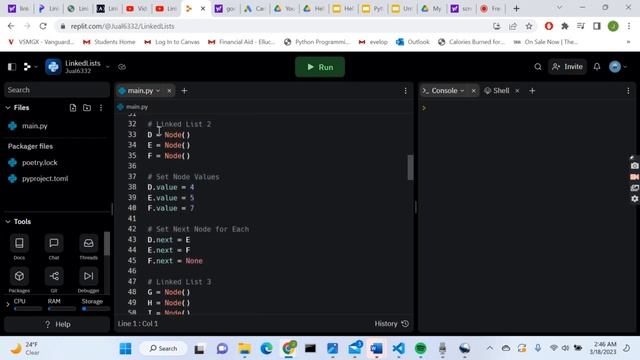Toggle the Replit sidebar panel icon
The image size is (640, 360).
12,67
